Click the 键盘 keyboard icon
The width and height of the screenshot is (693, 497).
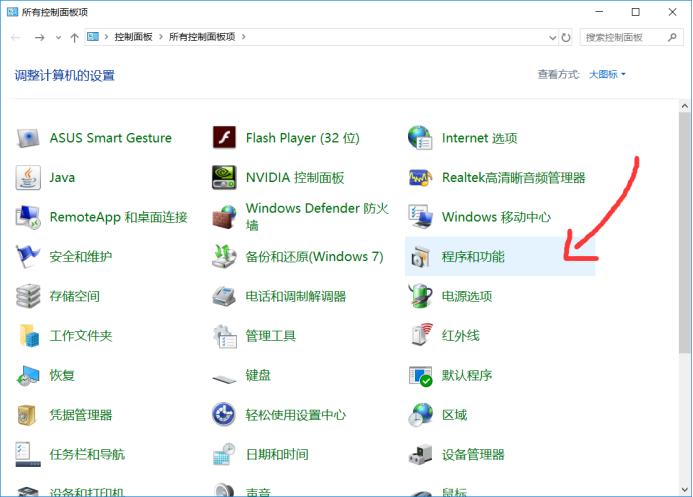(224, 379)
